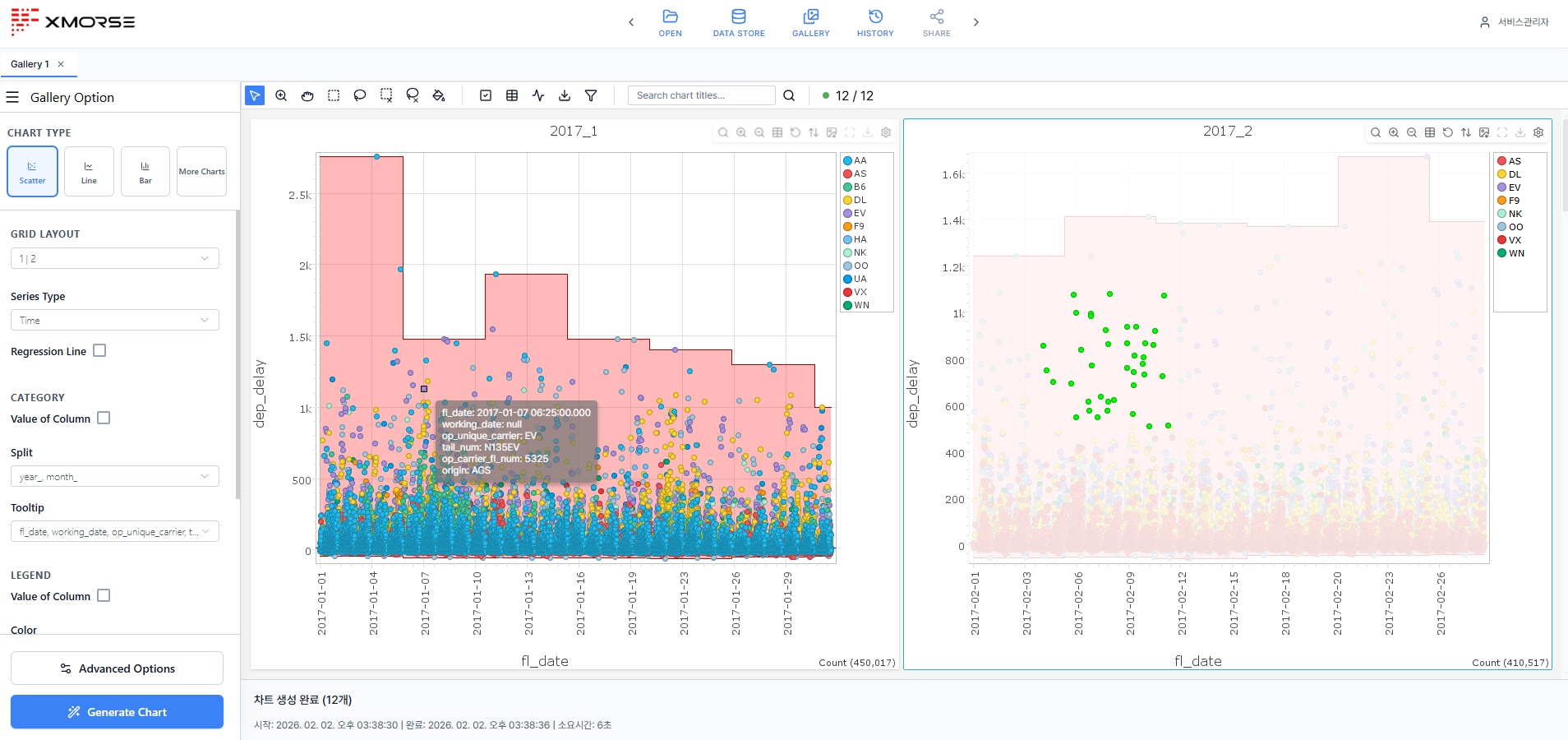This screenshot has width=1568, height=740.
Task: Open the hamburger menu beside Gallery Option
Action: coord(12,97)
